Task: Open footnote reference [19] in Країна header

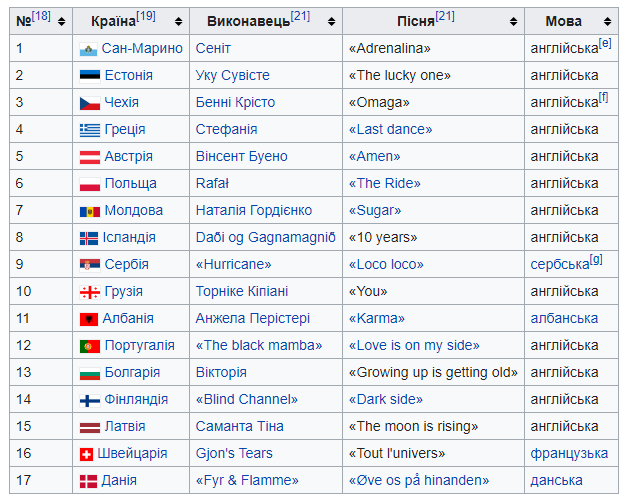Action: [x=146, y=16]
